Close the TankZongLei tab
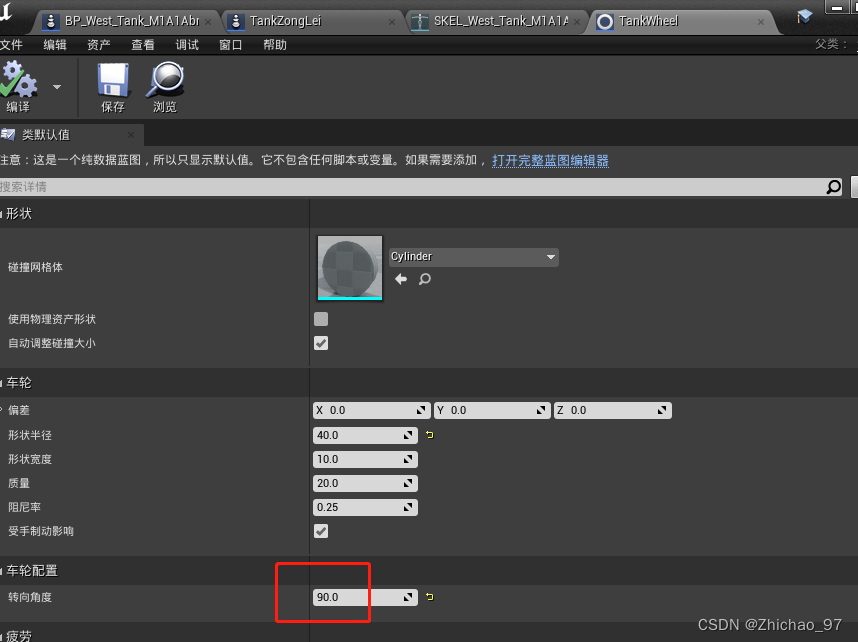858x642 pixels. tap(392, 22)
